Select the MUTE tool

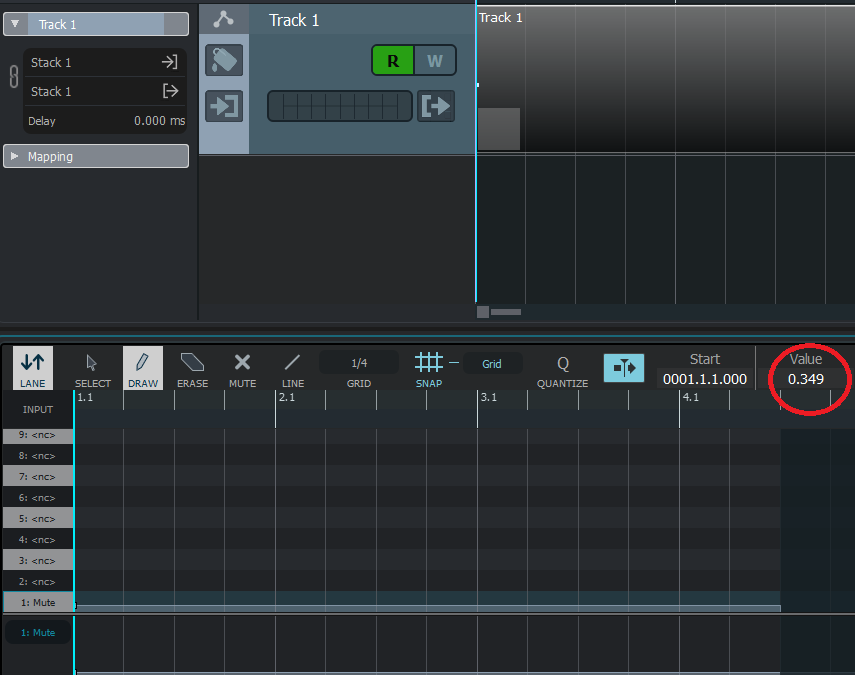tap(242, 368)
